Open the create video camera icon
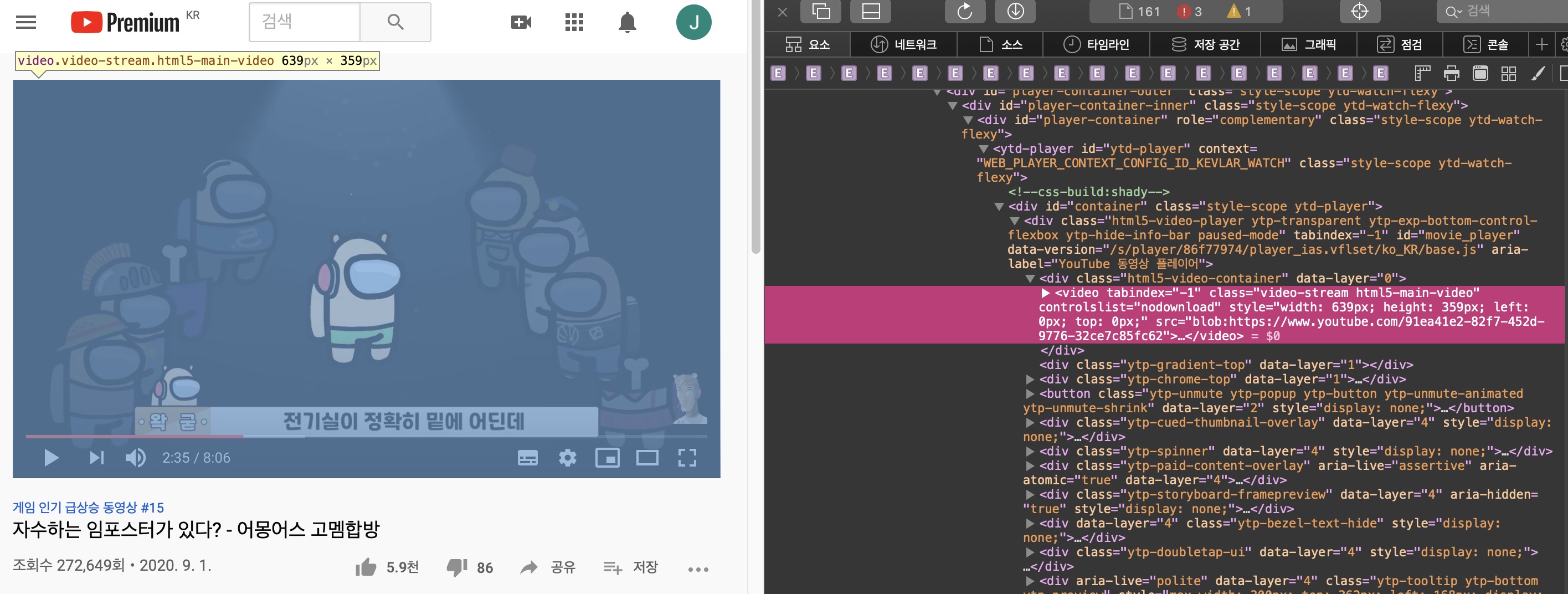The width and height of the screenshot is (1568, 594). [x=521, y=23]
